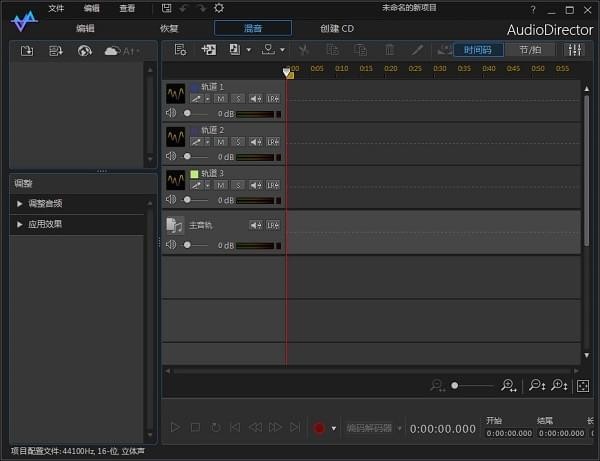Click the master track volume speaker icon
600x461 pixels.
coord(171,245)
